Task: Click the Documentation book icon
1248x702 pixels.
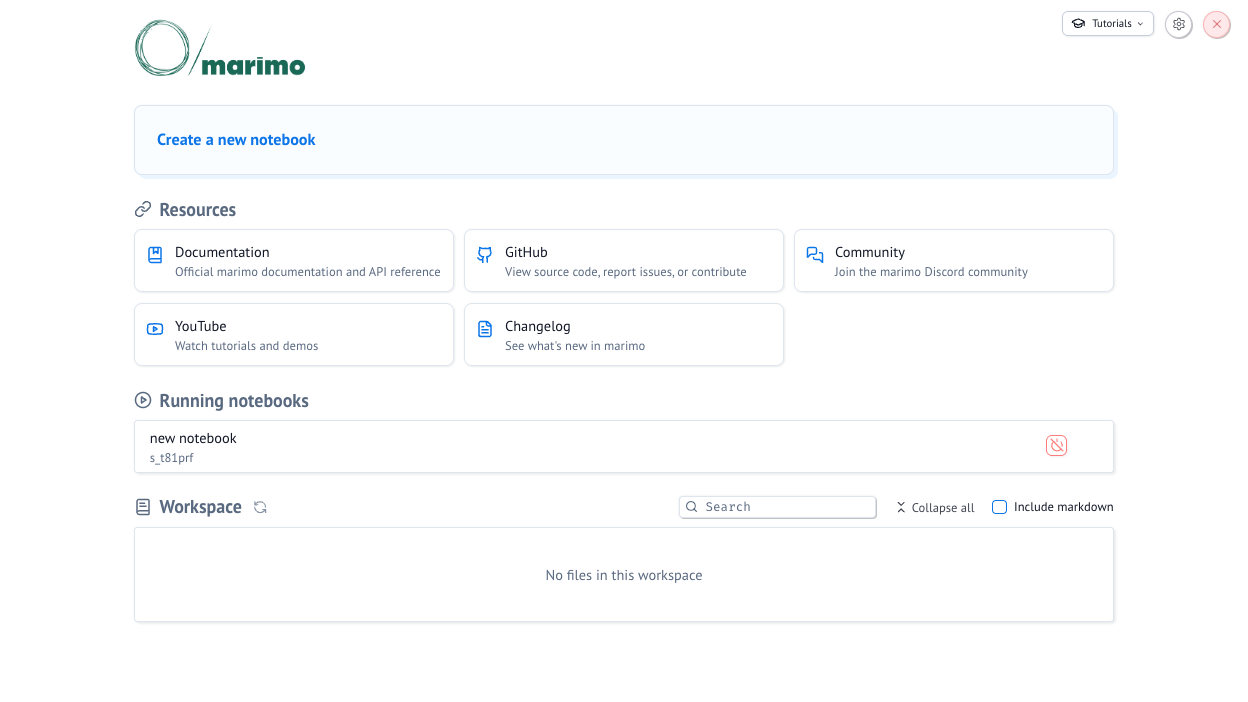Action: click(x=155, y=255)
